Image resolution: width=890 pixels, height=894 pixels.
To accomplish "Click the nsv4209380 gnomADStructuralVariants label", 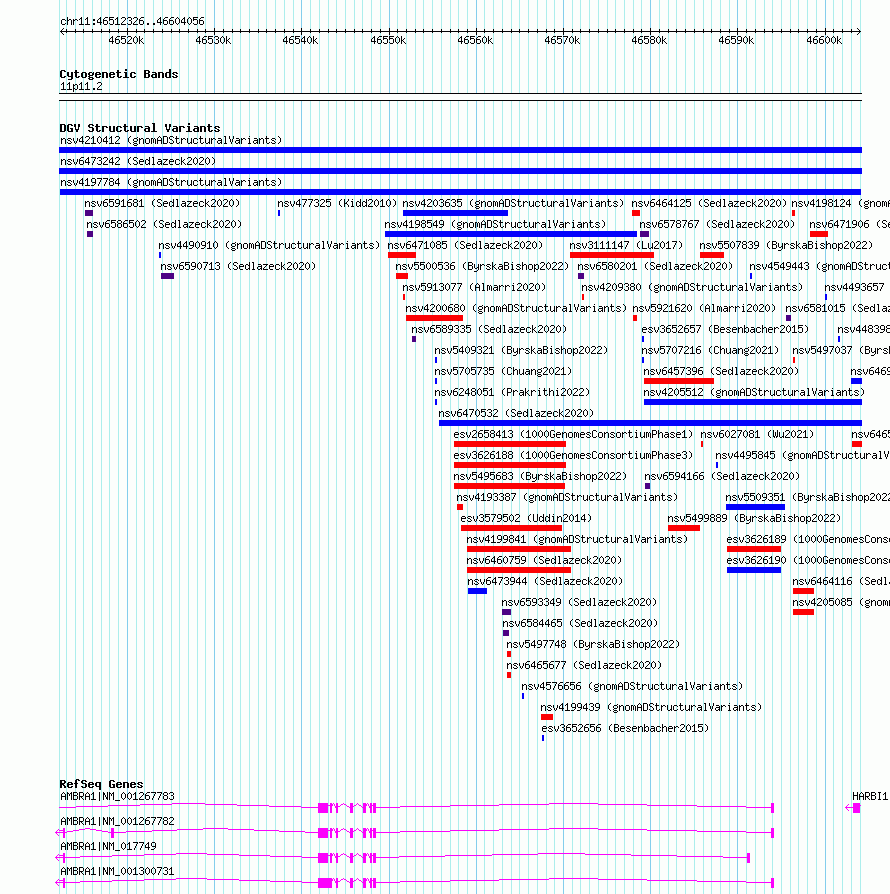I will click(692, 287).
